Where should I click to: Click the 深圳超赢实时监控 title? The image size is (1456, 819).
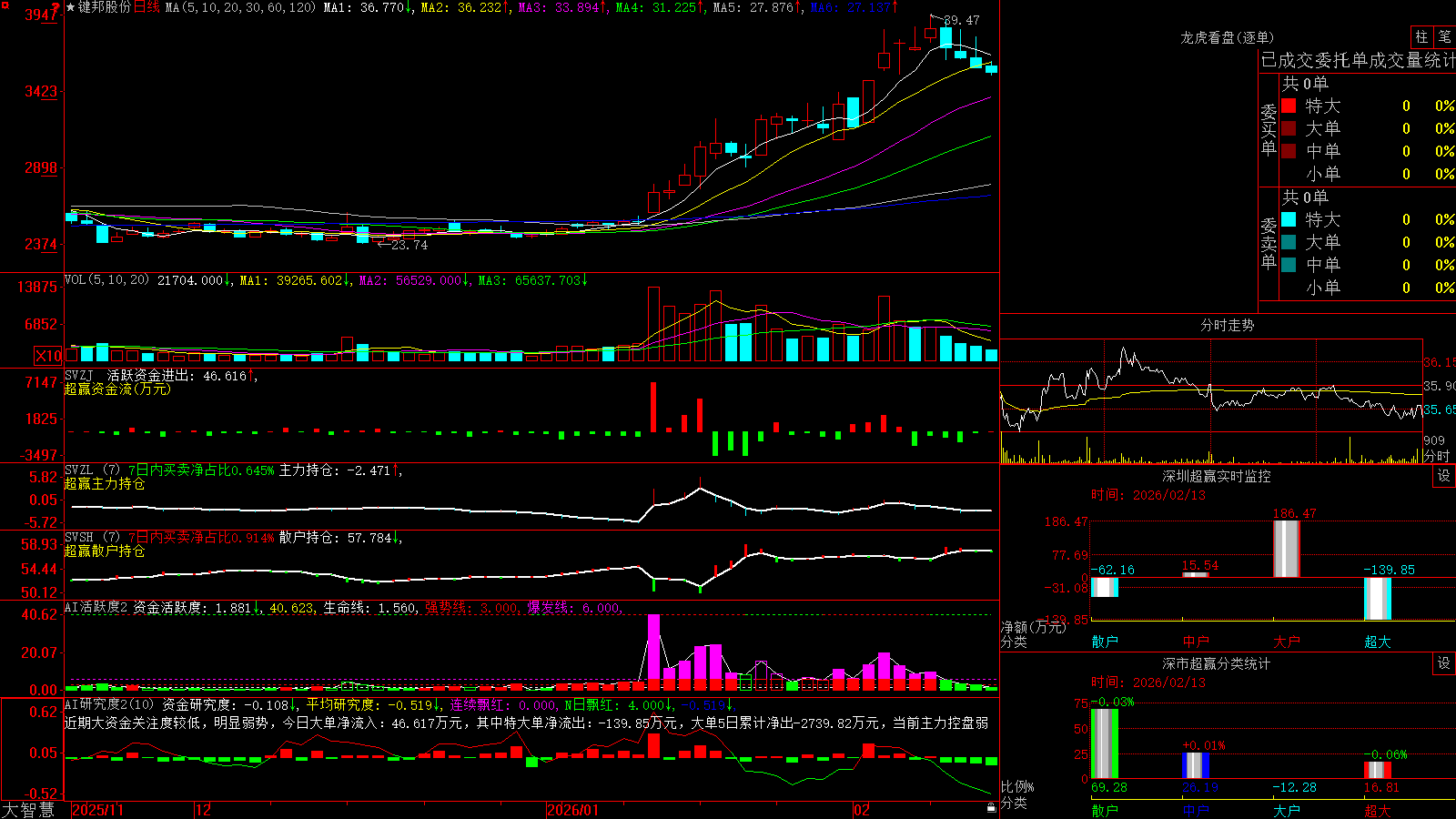(1216, 476)
